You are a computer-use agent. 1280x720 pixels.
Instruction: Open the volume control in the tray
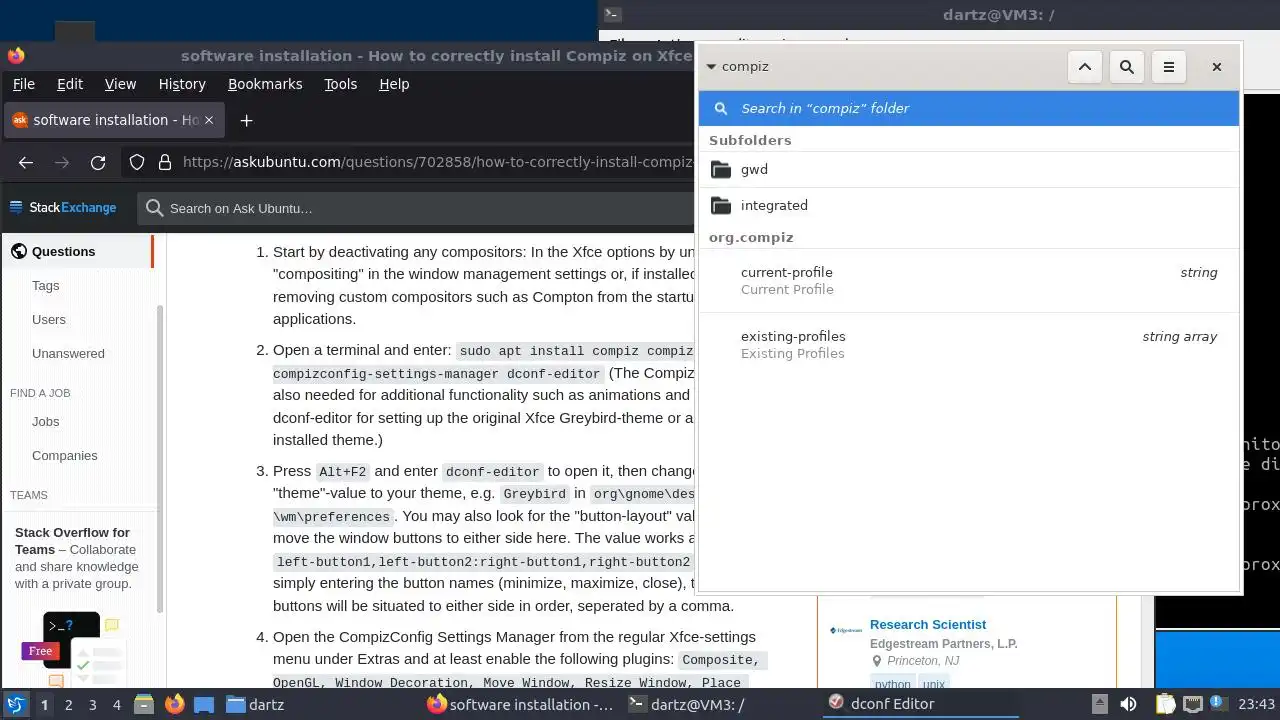coord(1128,704)
